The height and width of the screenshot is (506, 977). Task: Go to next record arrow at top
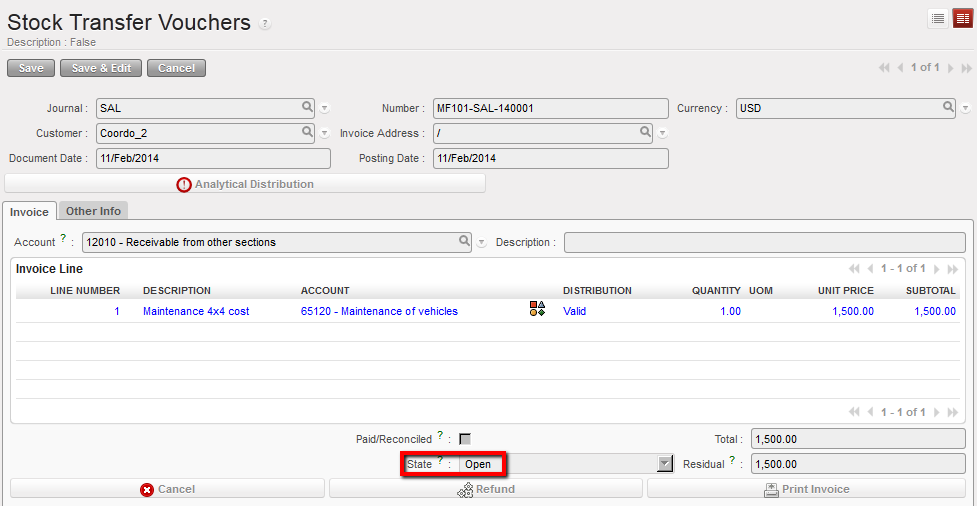pos(950,68)
